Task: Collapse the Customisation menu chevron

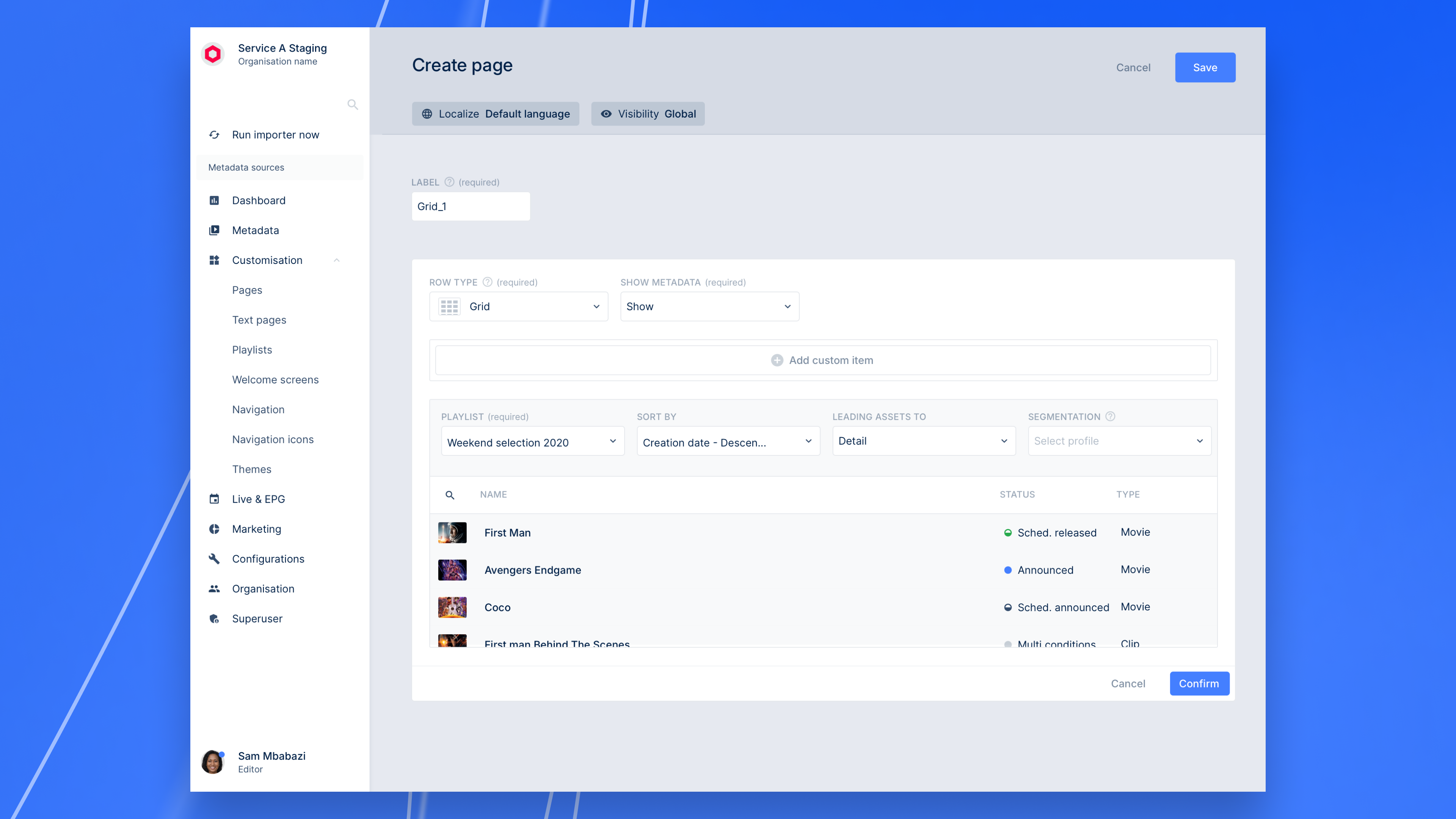Action: tap(337, 260)
